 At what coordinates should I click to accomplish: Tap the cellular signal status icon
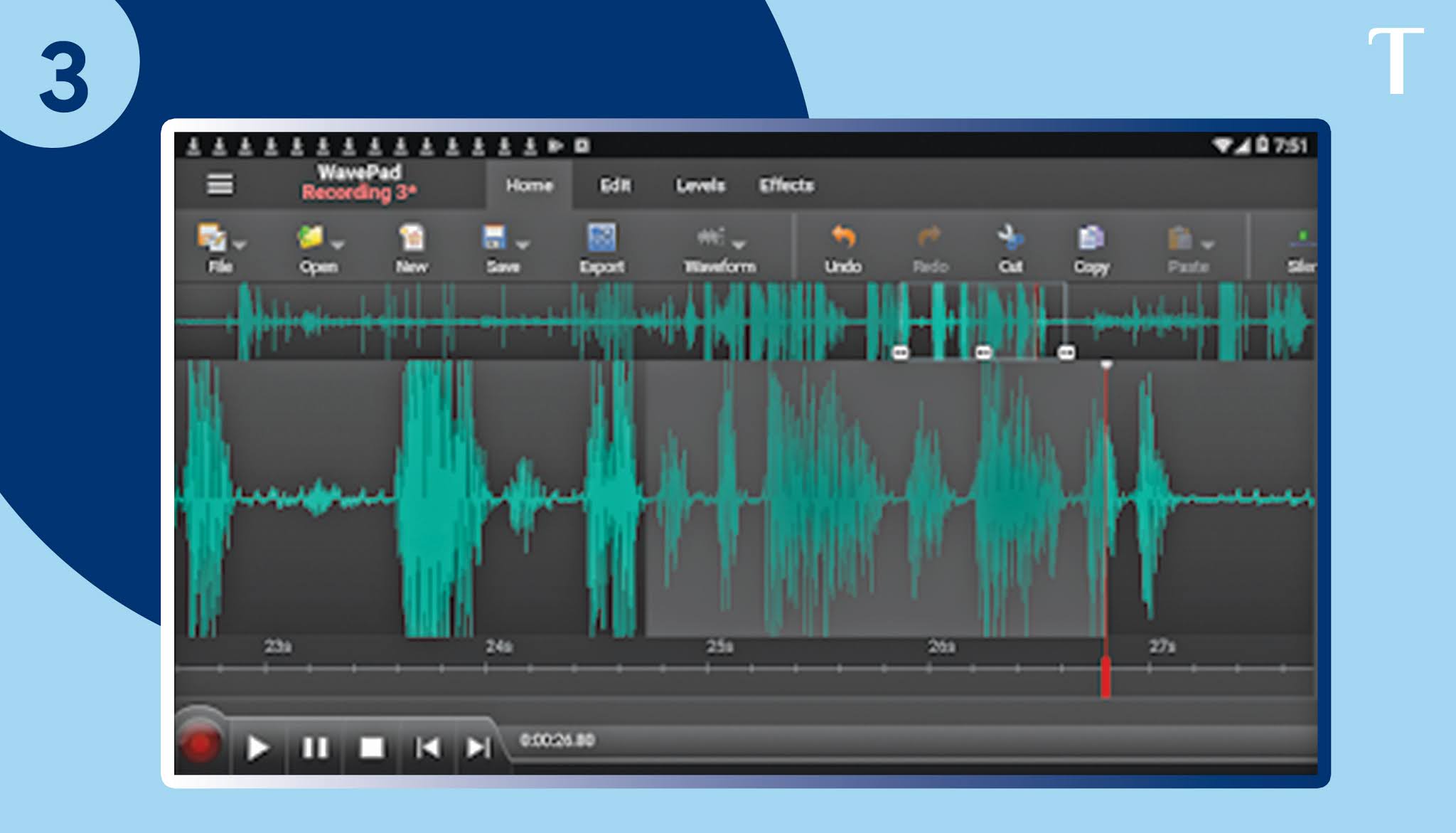1243,146
